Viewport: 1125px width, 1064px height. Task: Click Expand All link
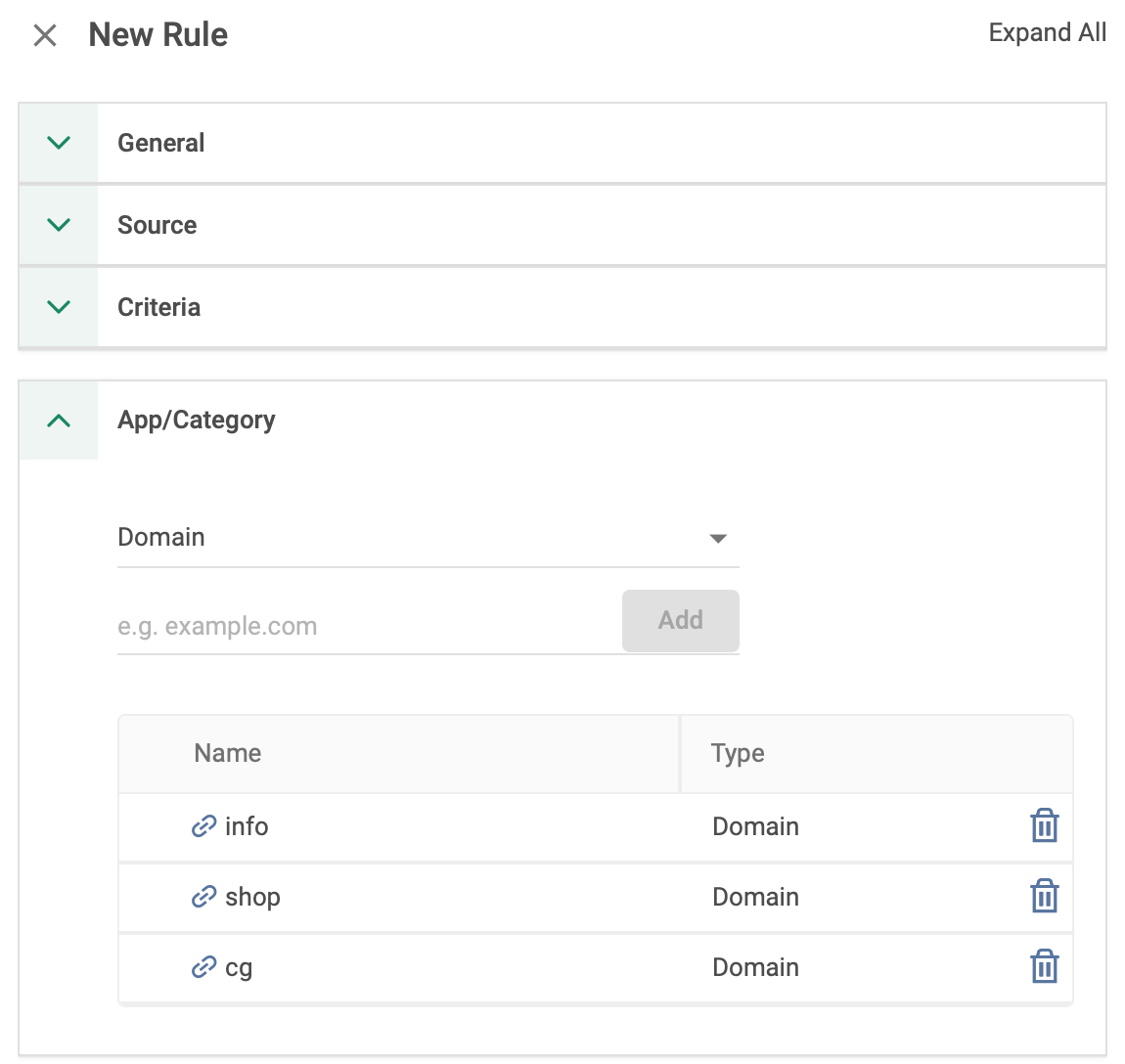coord(1047,33)
